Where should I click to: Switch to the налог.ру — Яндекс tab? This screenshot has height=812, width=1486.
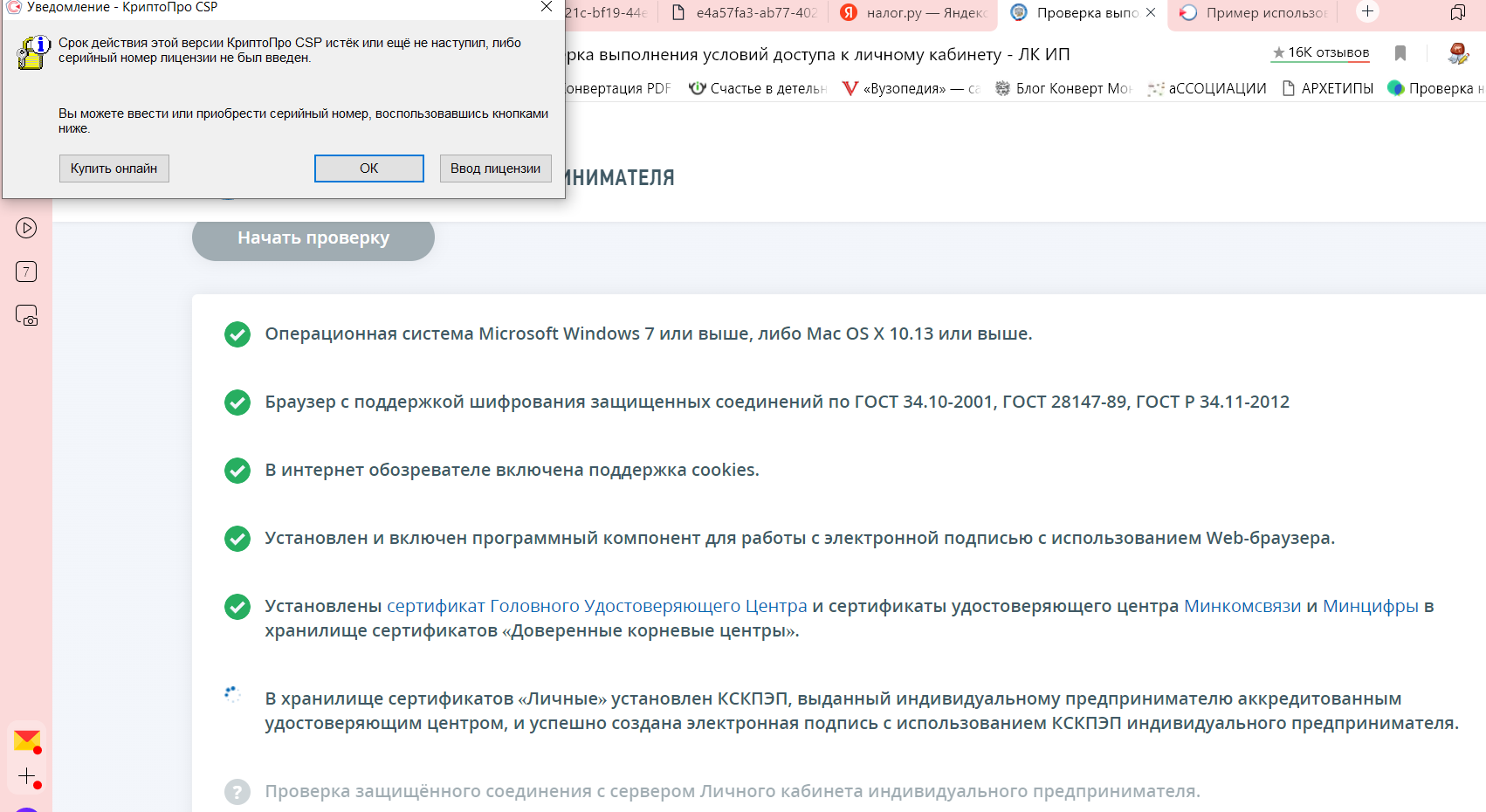point(914,13)
